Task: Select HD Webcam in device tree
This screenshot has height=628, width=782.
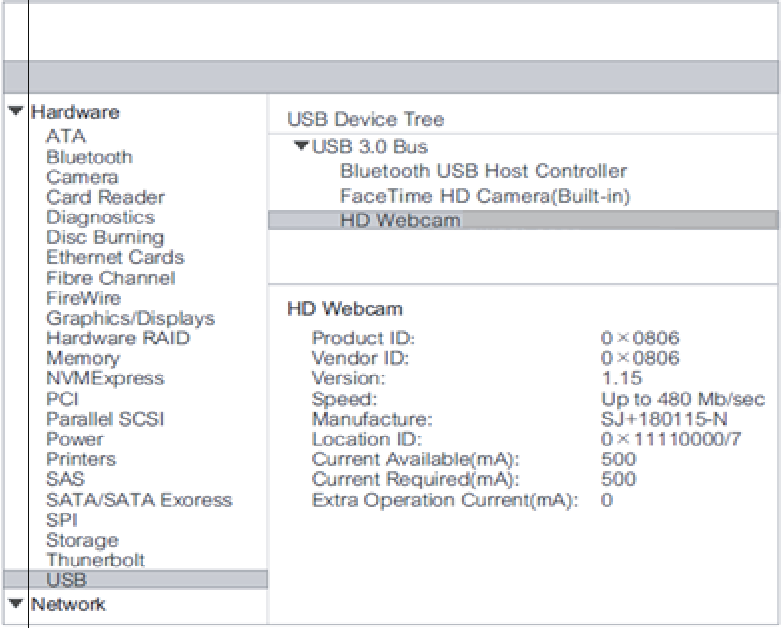Action: point(400,220)
